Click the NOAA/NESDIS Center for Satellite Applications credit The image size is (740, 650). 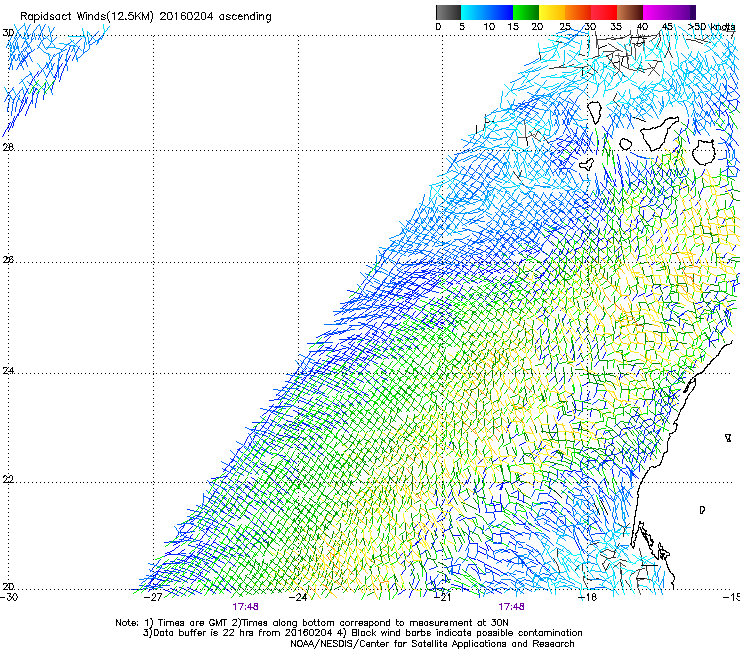click(432, 644)
